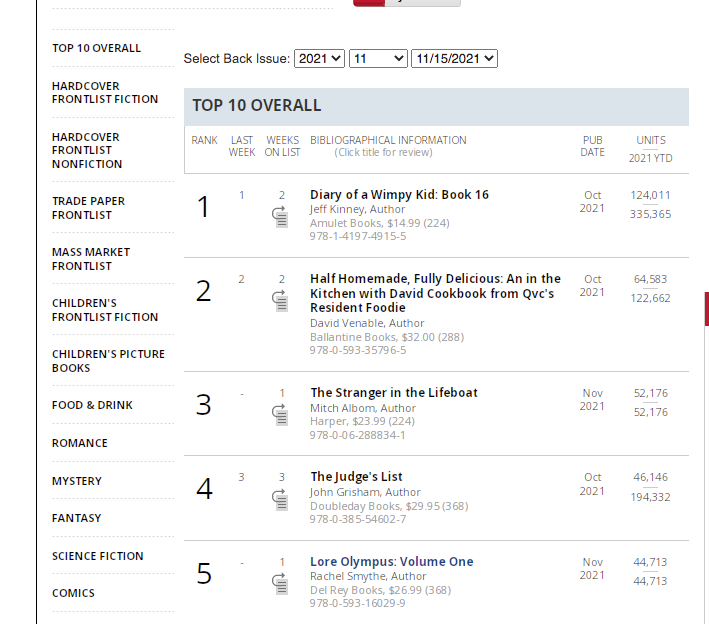Open The Stranger in the Lifeboat review
This screenshot has width=709, height=624.
click(x=394, y=392)
